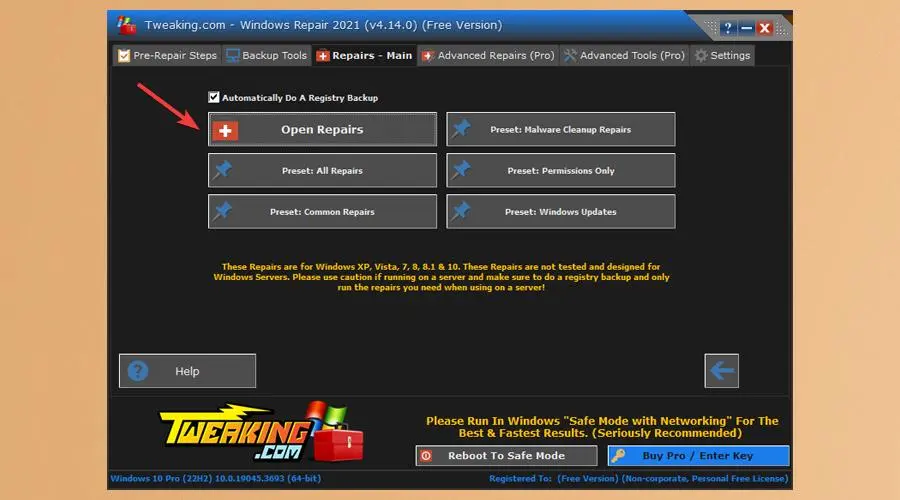Switch to the Backup Tools tab
The width and height of the screenshot is (900, 500).
coord(266,56)
